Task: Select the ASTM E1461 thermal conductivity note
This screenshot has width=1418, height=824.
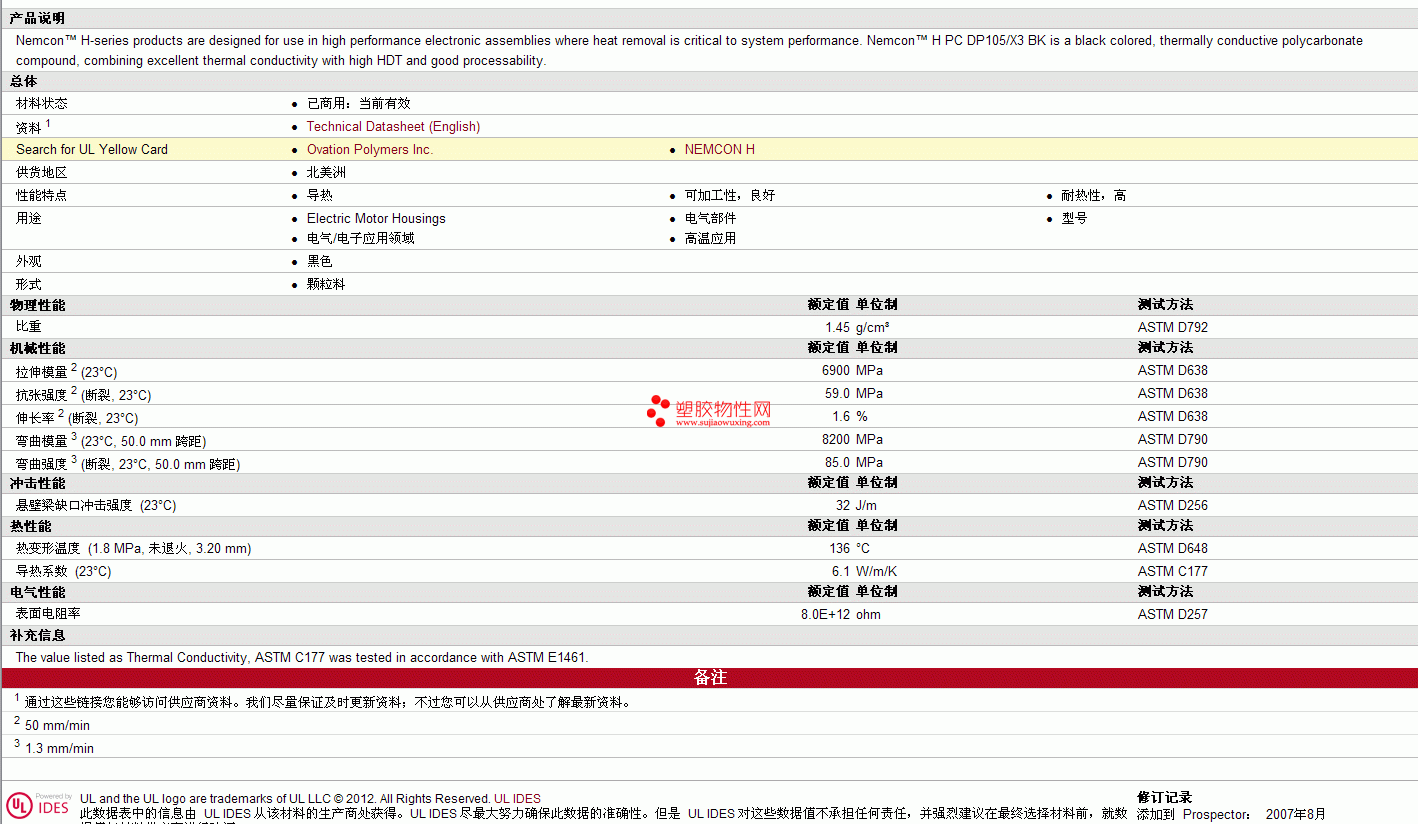Action: click(x=302, y=658)
